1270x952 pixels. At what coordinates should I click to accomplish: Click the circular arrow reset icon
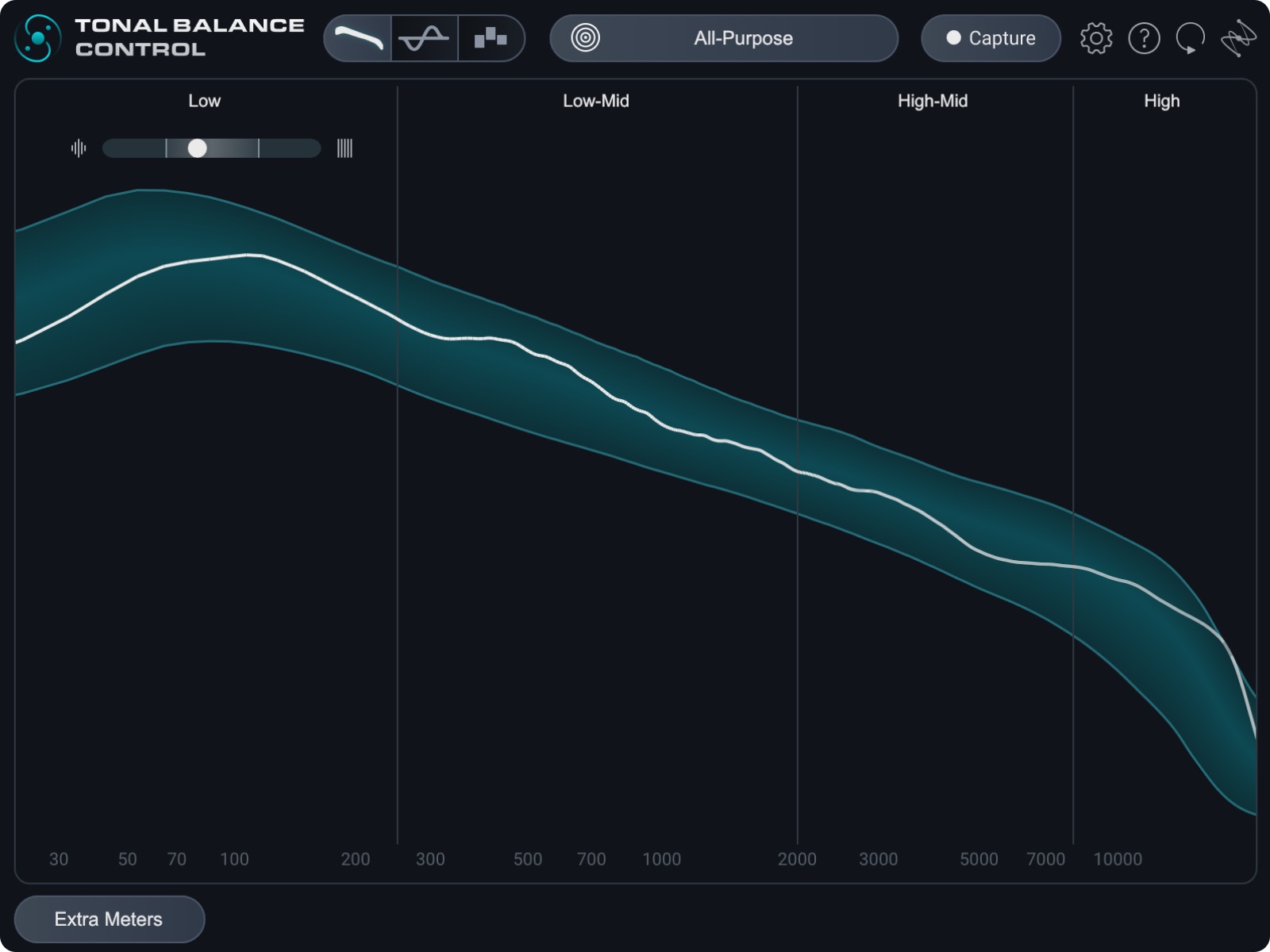pos(1190,38)
